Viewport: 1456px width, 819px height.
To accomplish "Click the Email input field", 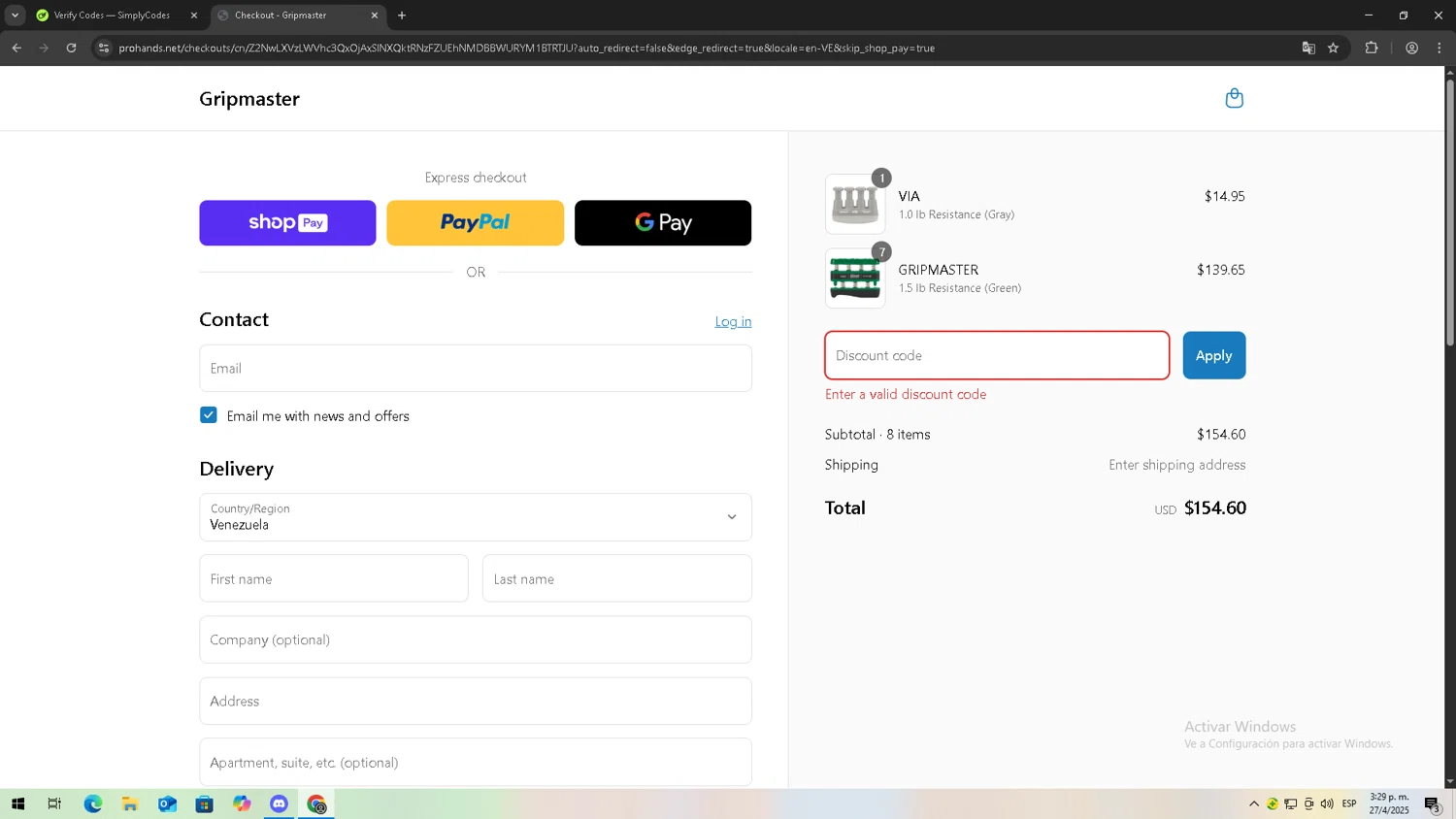I will [x=476, y=368].
